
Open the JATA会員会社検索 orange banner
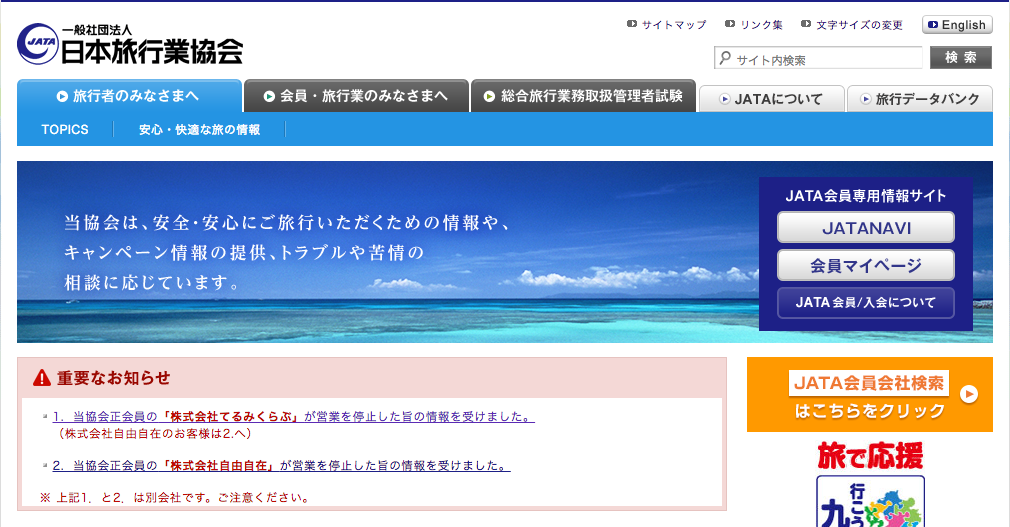pyautogui.click(x=870, y=394)
